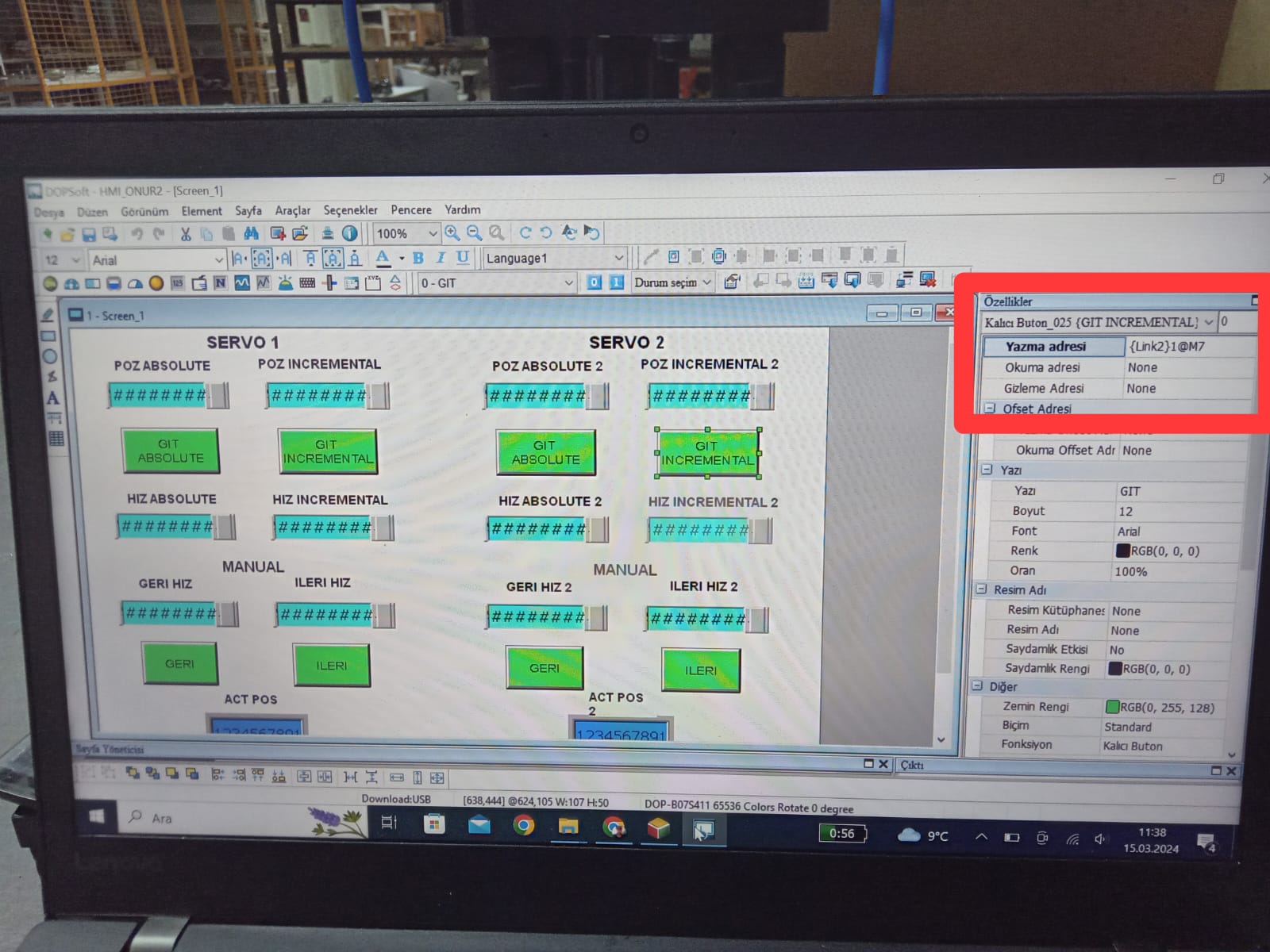This screenshot has width=1270, height=952.
Task: Open the Seçenekler menu
Action: [350, 210]
